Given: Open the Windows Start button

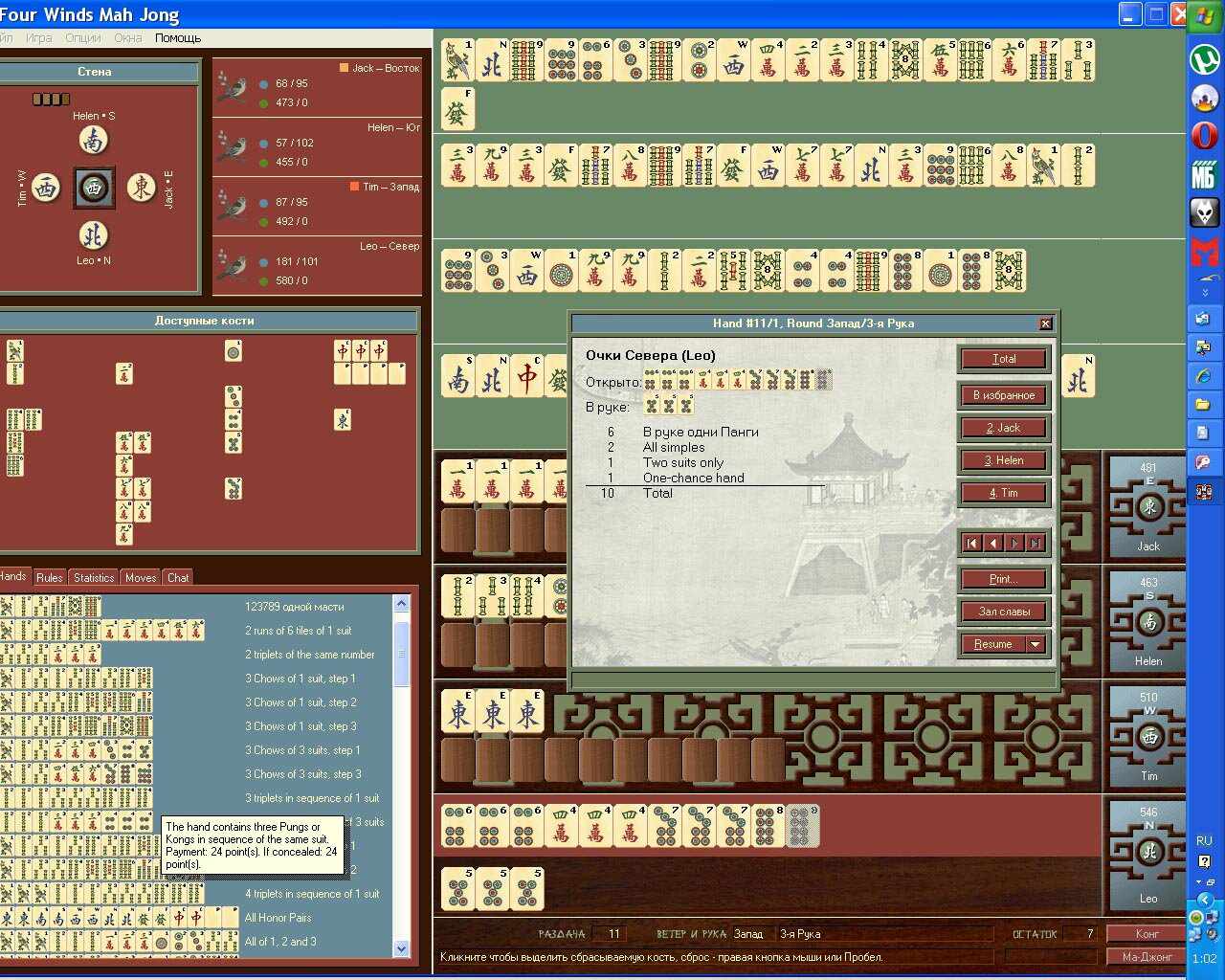Looking at the screenshot, I should (1205, 14).
